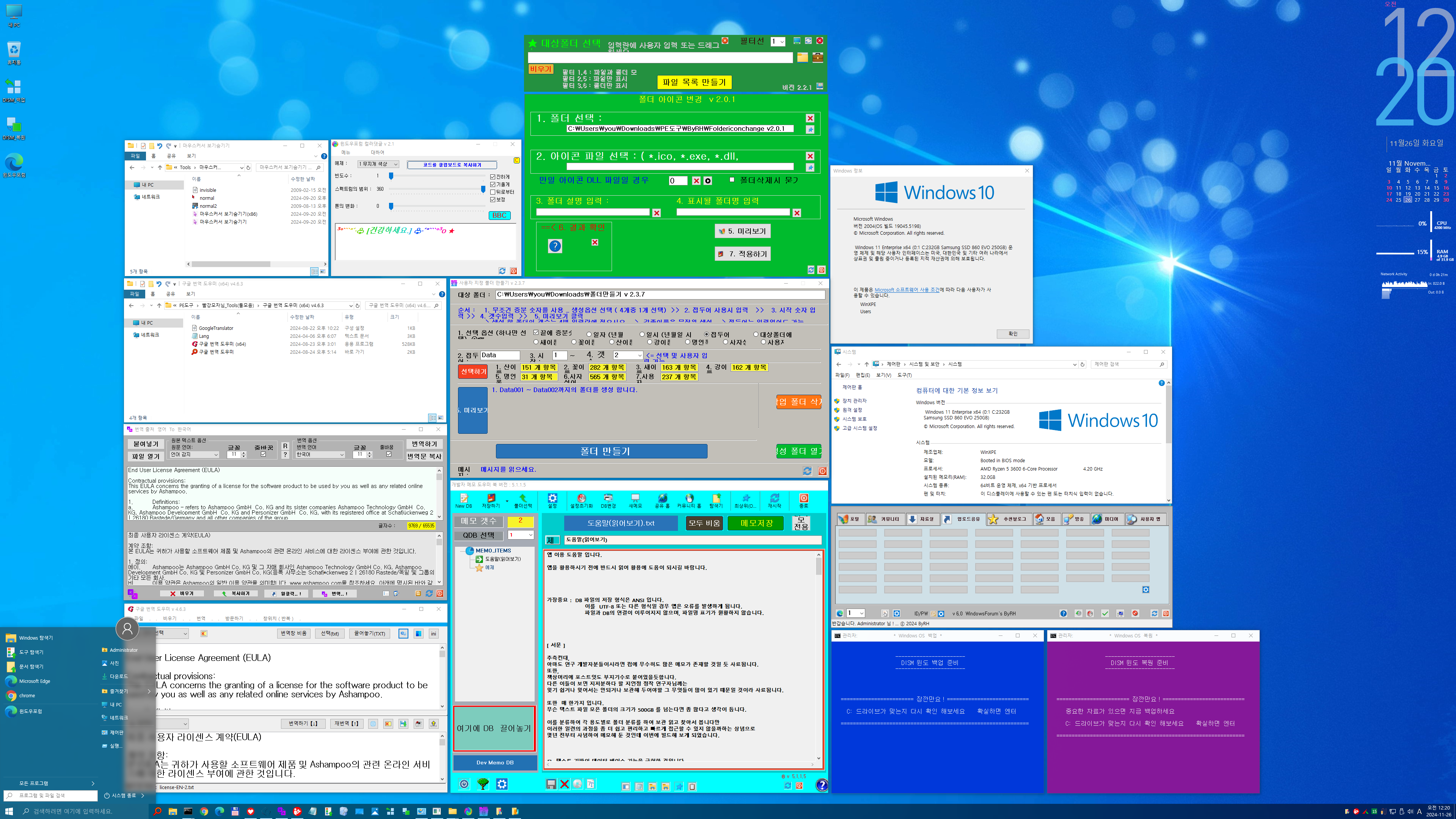Open 공유 tab in 구글 번역 도우미 explorer
Image resolution: width=1456 pixels, height=819 pixels.
point(171,294)
